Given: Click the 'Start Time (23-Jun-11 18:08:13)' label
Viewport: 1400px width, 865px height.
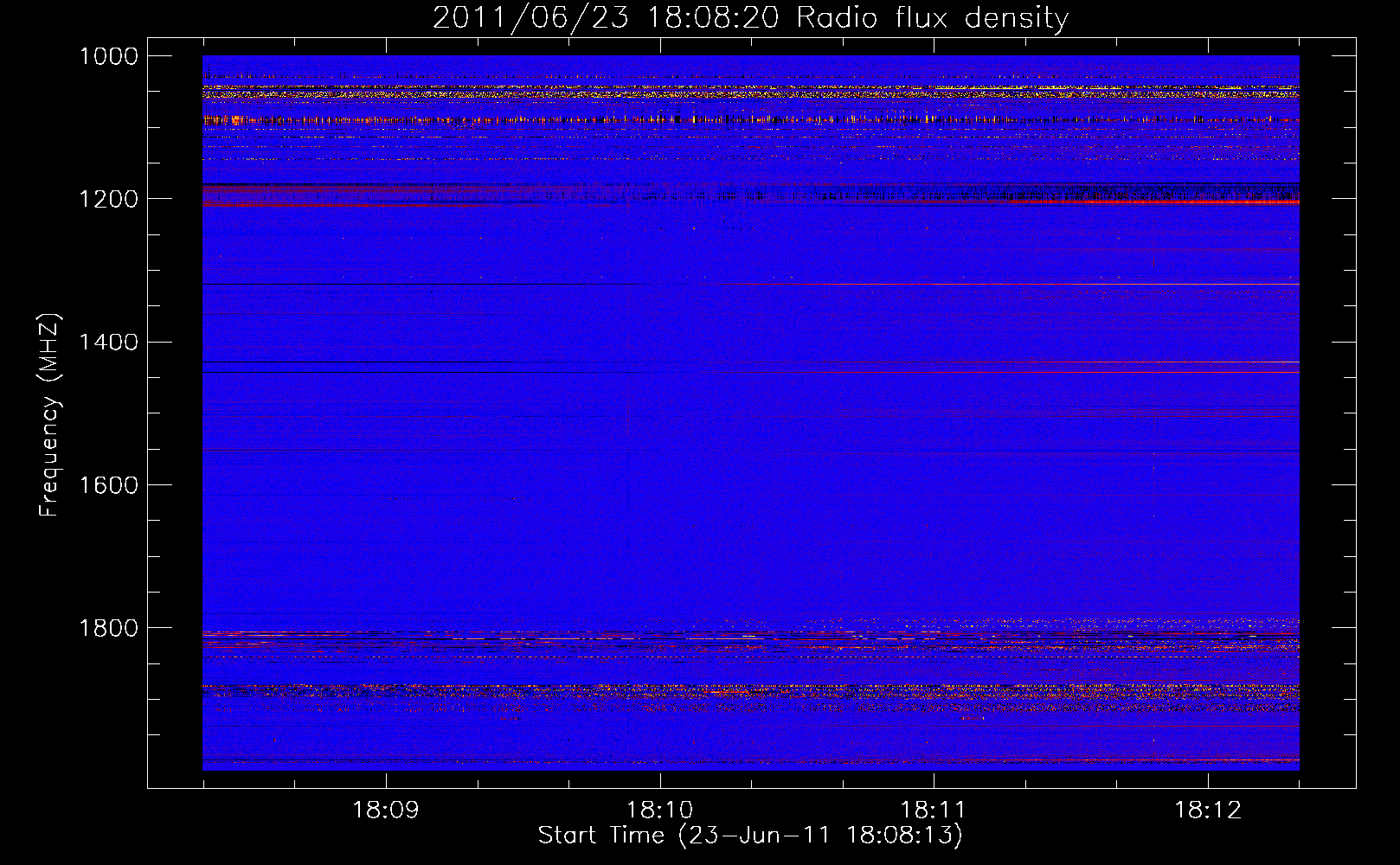Looking at the screenshot, I should (750, 836).
